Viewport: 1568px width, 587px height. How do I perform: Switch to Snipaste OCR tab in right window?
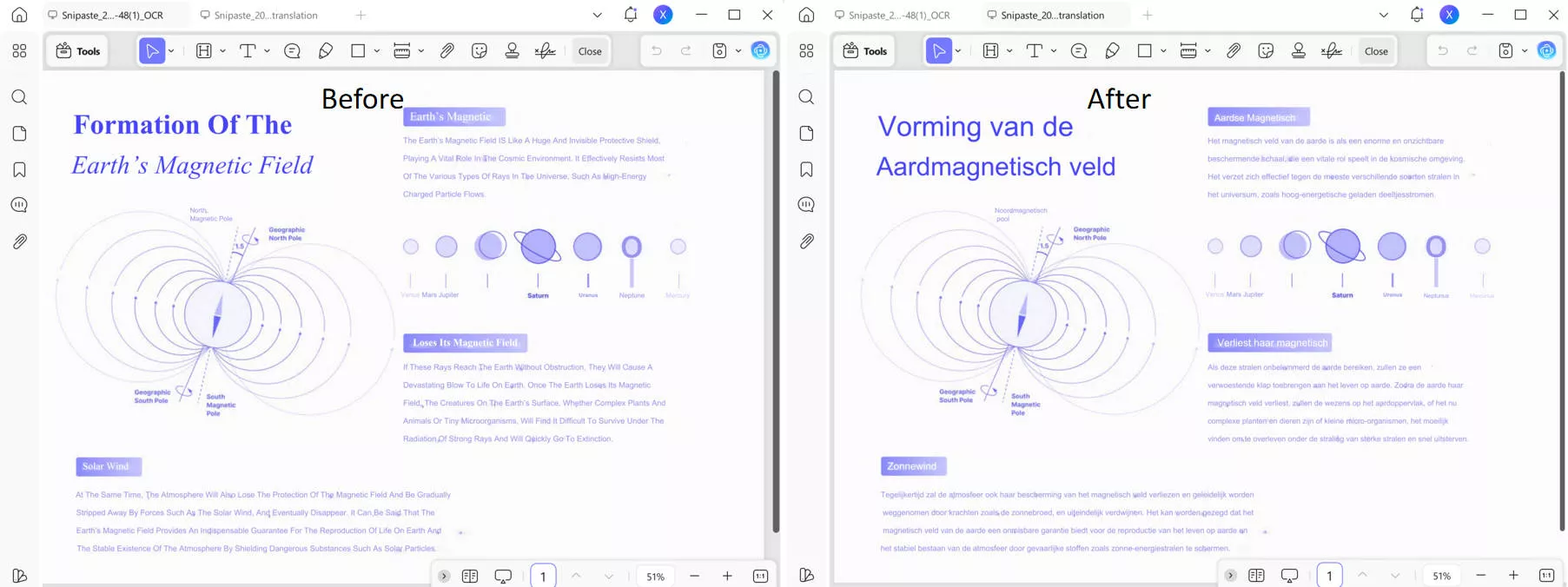pos(900,15)
